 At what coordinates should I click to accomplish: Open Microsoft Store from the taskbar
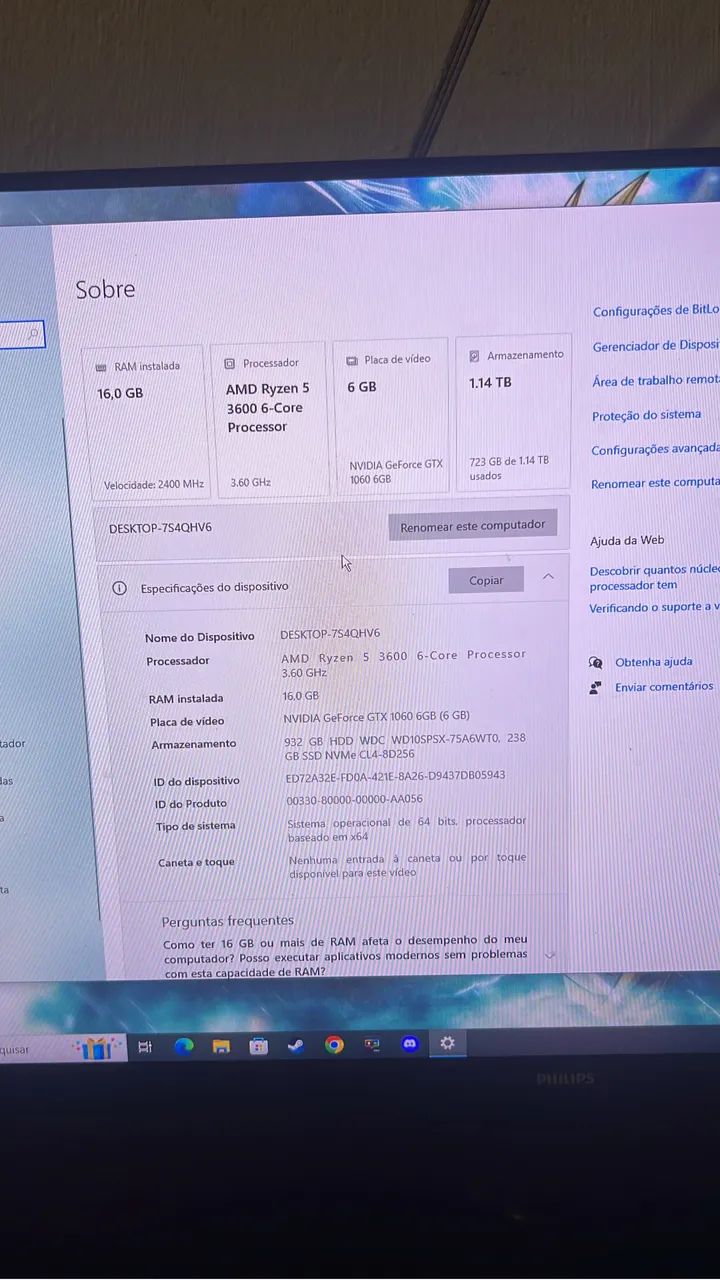(x=259, y=1046)
